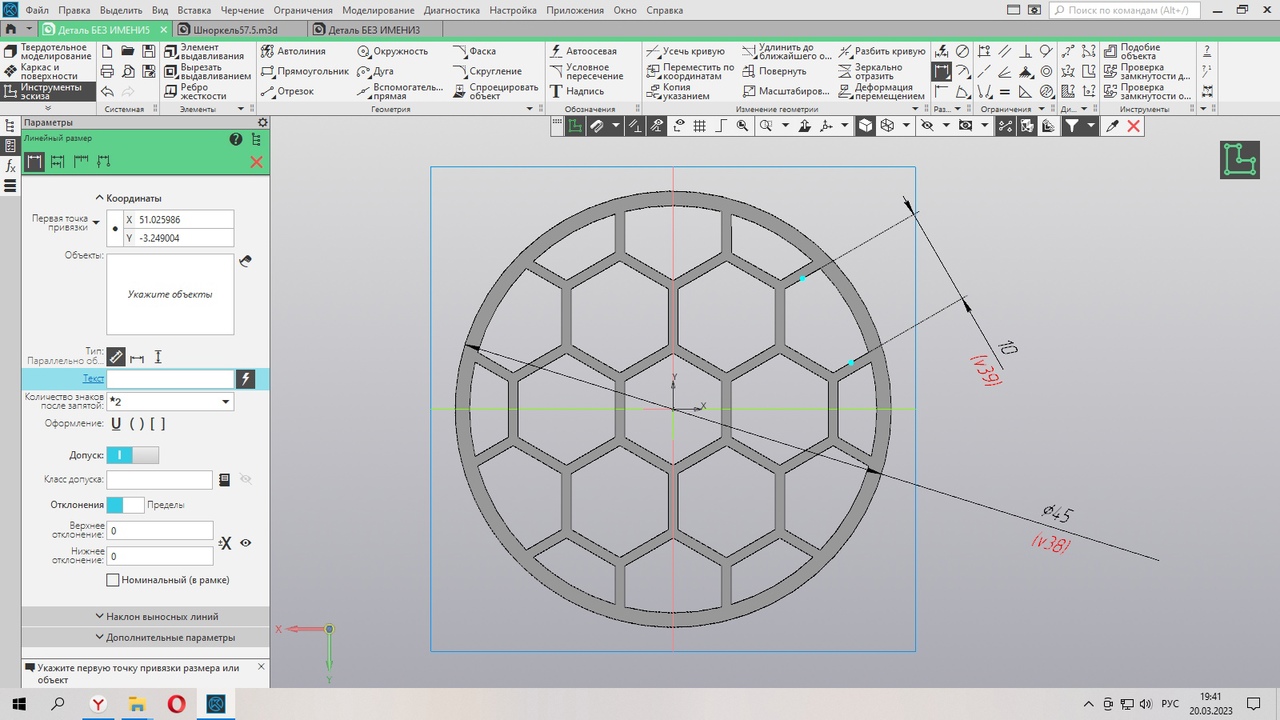1280x720 pixels.
Task: Insert text with the Надпись tool
Action: (577, 91)
